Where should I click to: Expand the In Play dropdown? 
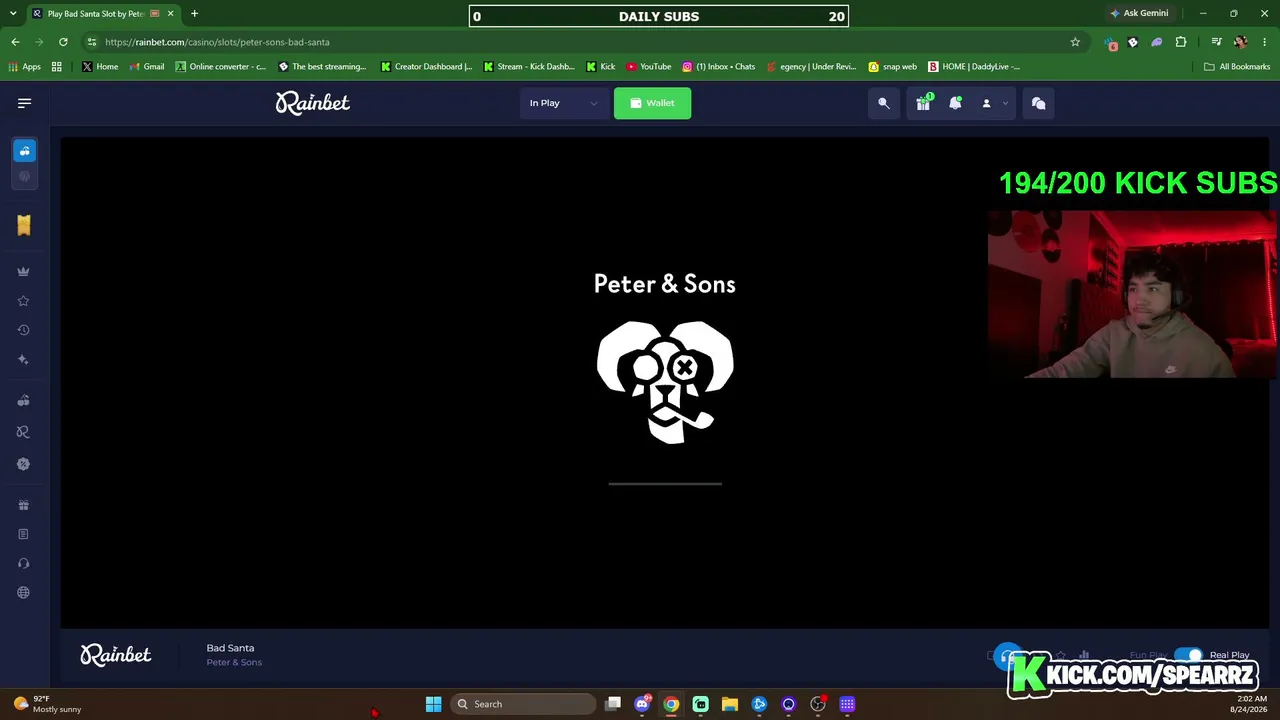pos(564,103)
